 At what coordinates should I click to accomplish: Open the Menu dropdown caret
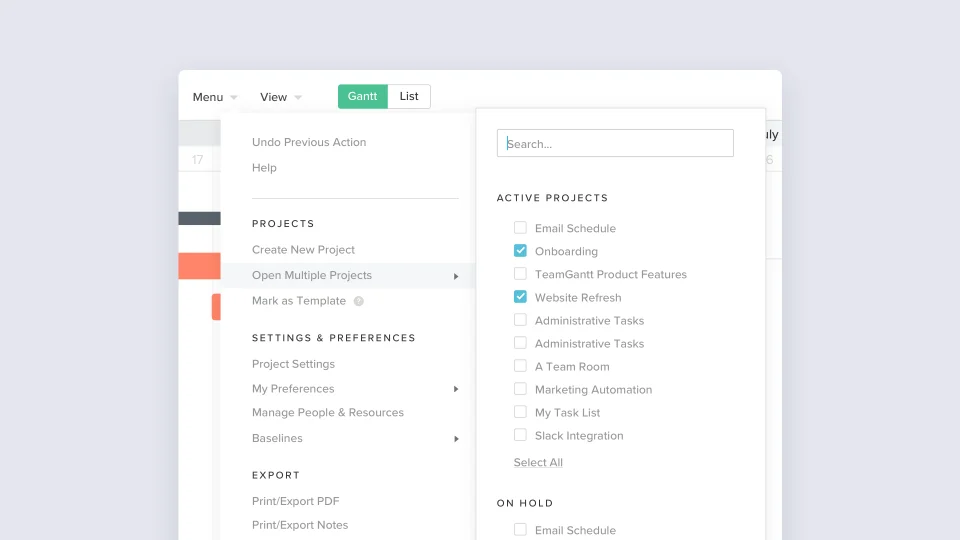[x=234, y=98]
